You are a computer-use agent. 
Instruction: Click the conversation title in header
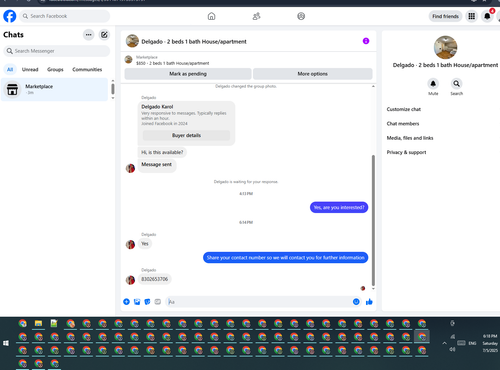tap(194, 42)
